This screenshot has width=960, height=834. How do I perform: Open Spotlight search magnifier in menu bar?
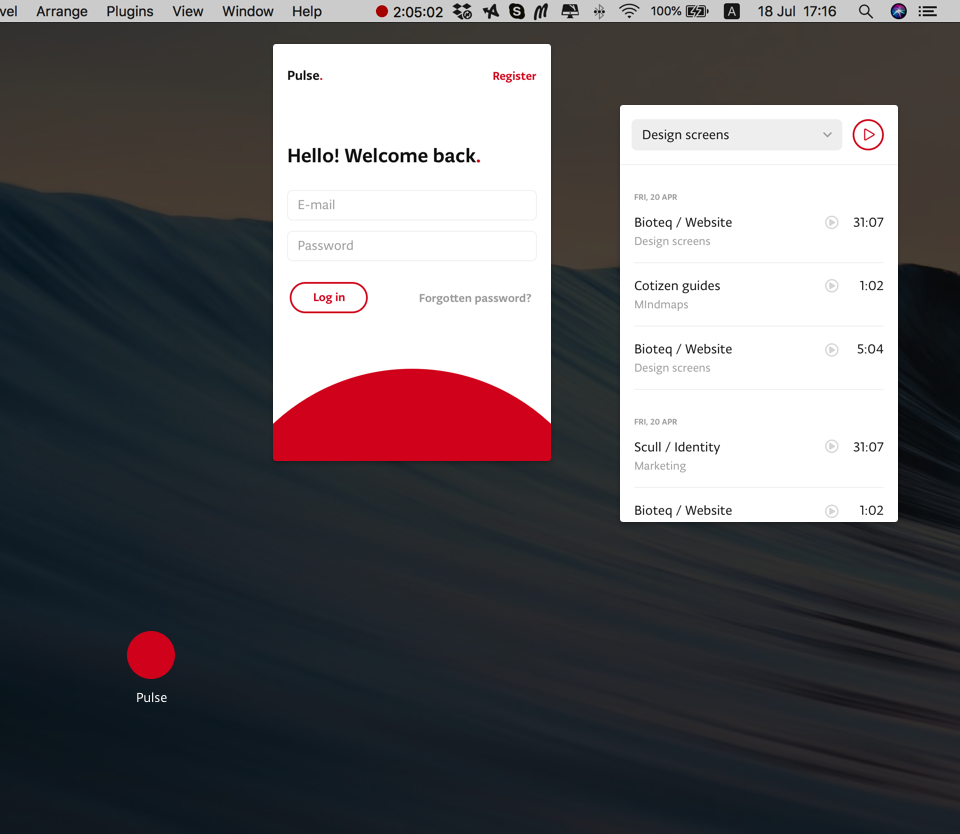tap(865, 11)
